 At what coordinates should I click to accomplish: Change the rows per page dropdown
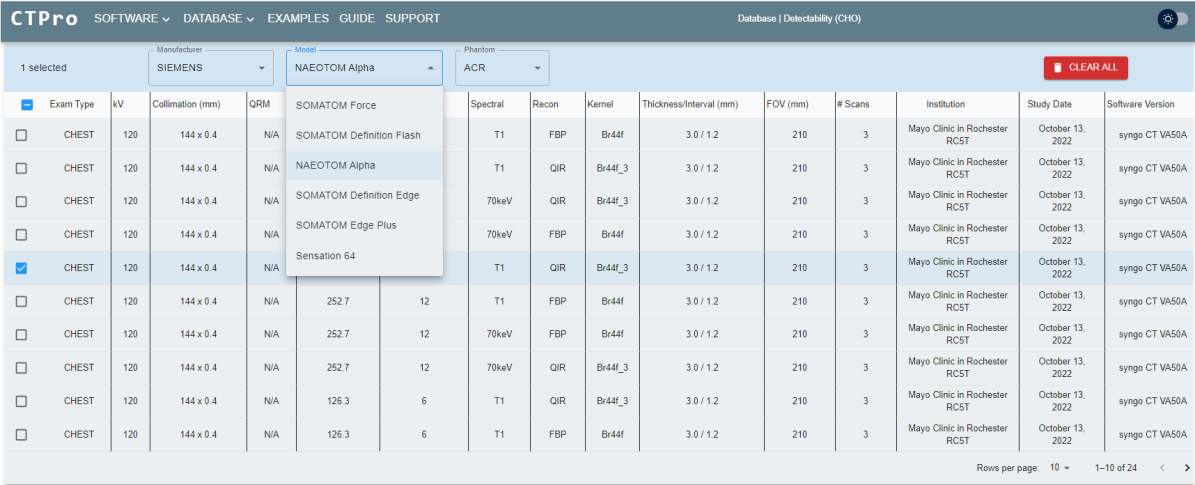coord(1059,468)
